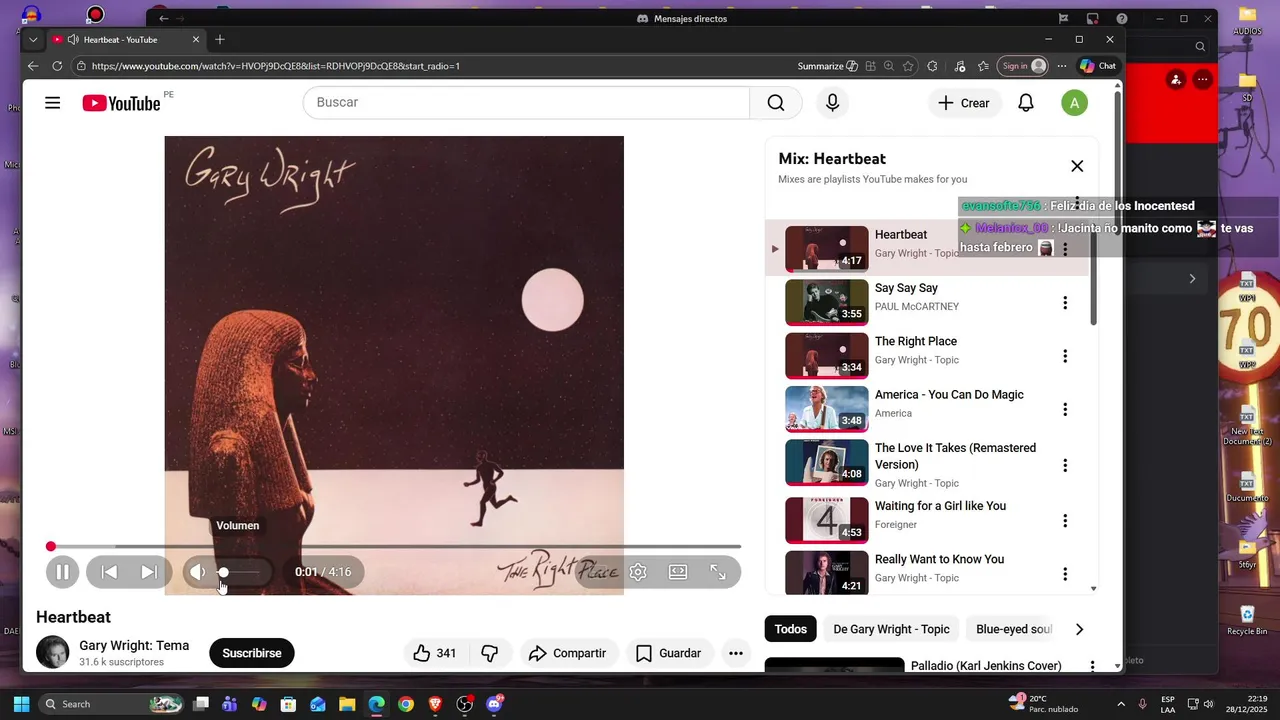Open Windows Start menu
Image resolution: width=1280 pixels, height=720 pixels.
pyautogui.click(x=21, y=704)
